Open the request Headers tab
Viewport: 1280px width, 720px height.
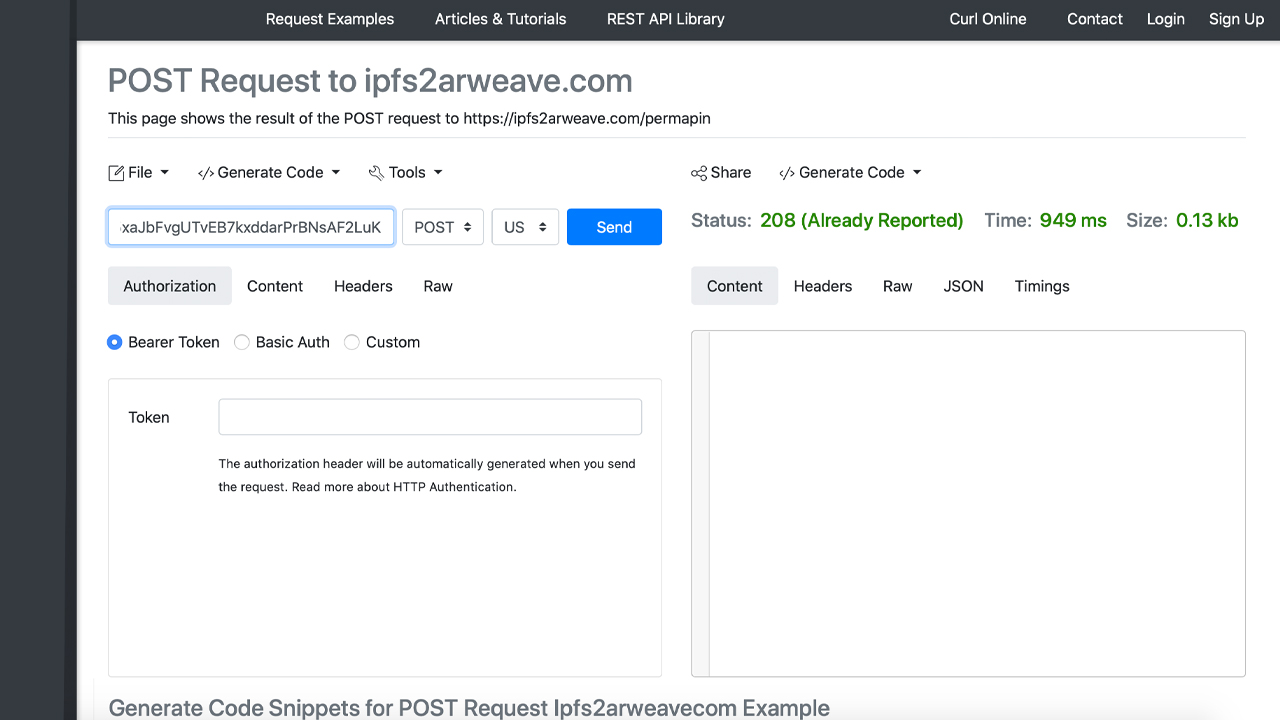[x=363, y=286]
